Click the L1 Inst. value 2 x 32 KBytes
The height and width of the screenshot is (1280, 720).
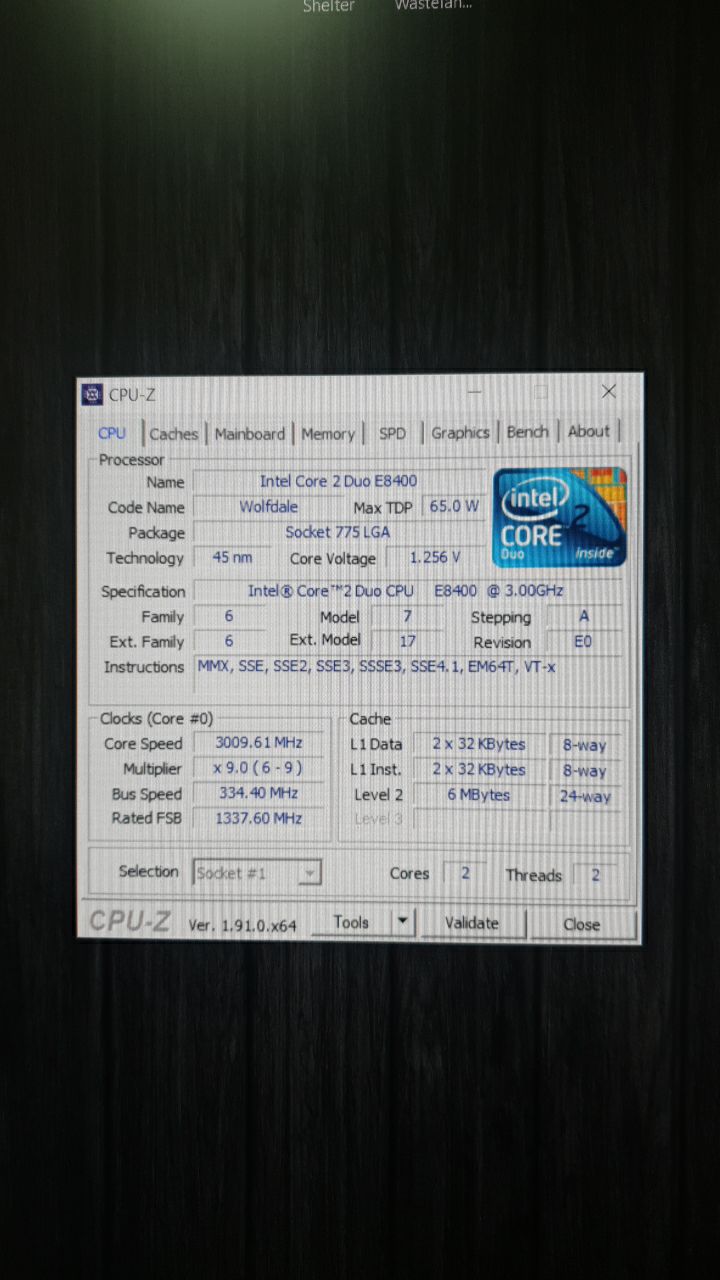tap(479, 770)
